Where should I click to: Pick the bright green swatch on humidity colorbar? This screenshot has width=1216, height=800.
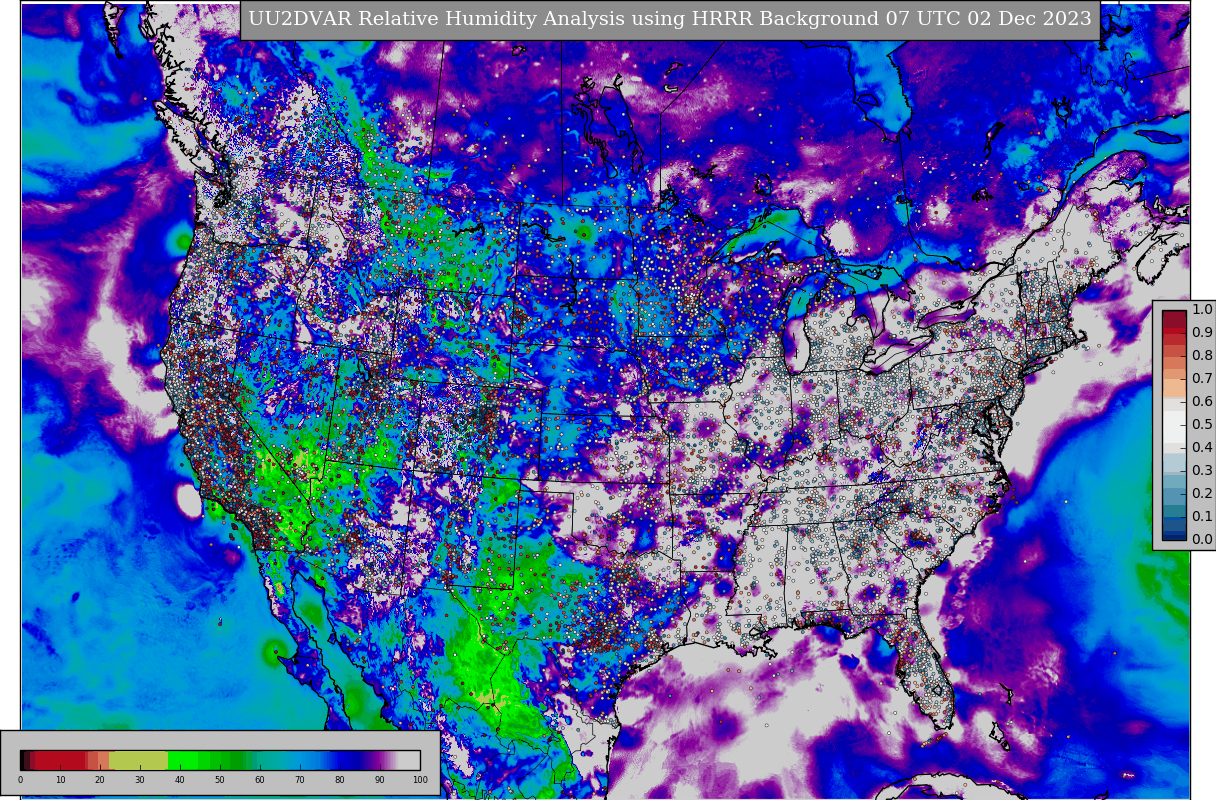coord(184,760)
